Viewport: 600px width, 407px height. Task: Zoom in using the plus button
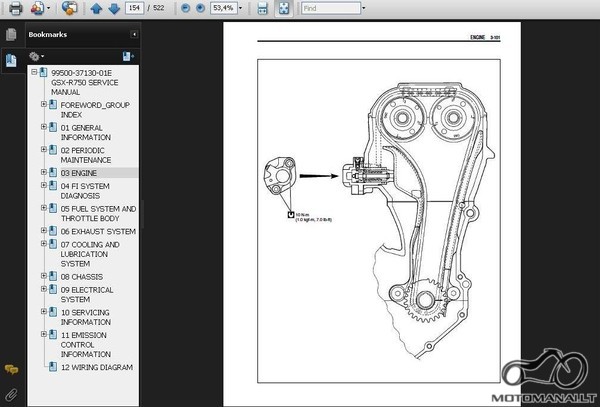[200, 8]
